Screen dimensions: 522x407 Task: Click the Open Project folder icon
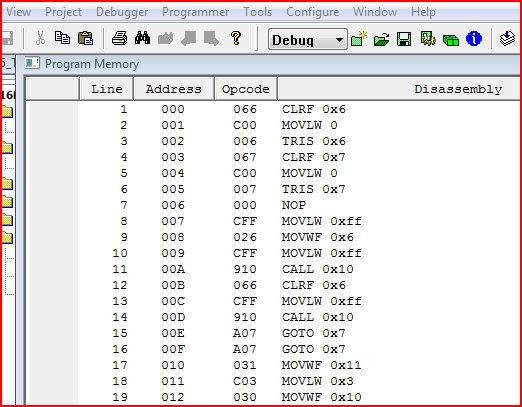click(x=382, y=39)
